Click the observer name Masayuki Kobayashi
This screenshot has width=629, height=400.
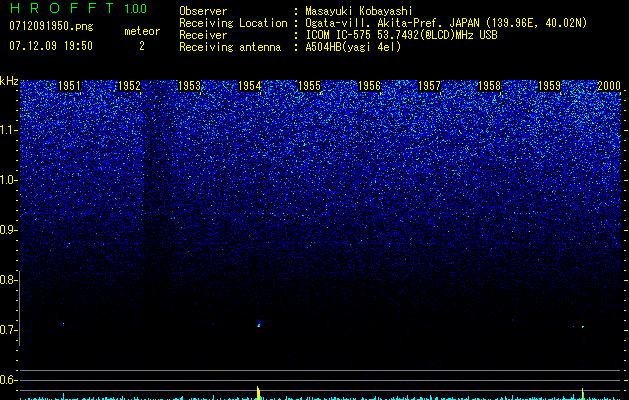tap(359, 12)
